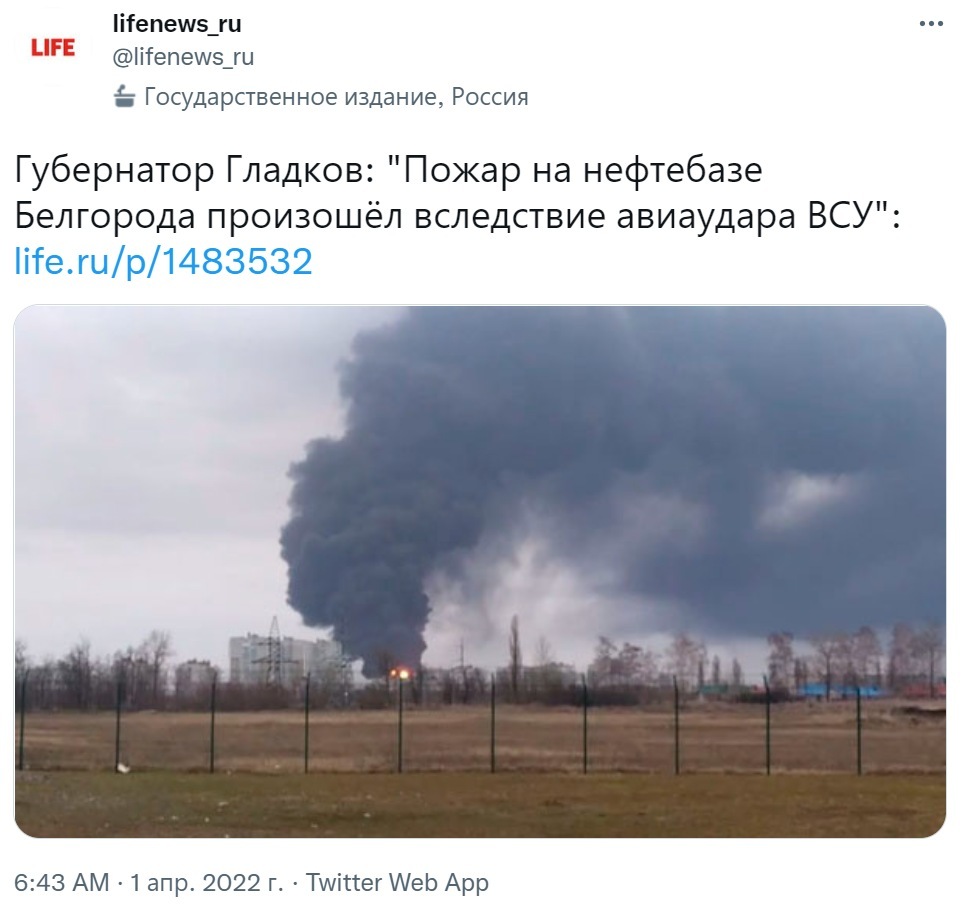
Task: Click the state-affiliated media podium icon
Action: [x=124, y=97]
